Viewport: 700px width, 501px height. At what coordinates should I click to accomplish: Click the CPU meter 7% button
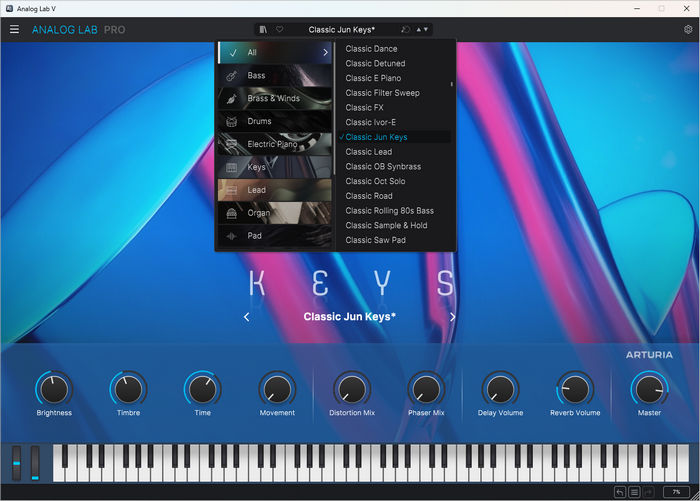[x=676, y=492]
